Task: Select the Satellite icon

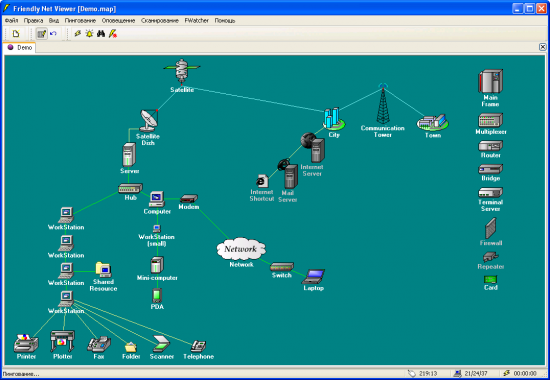Action: click(x=182, y=71)
